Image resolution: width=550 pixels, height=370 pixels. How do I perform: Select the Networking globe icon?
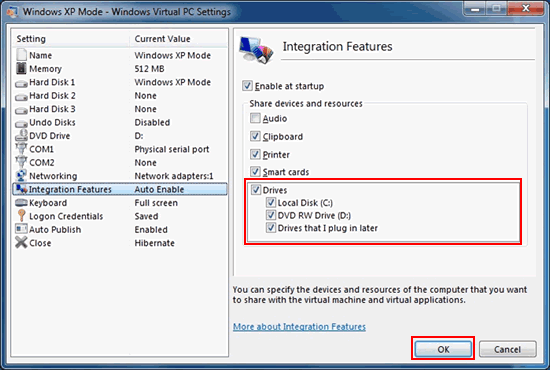pos(21,175)
